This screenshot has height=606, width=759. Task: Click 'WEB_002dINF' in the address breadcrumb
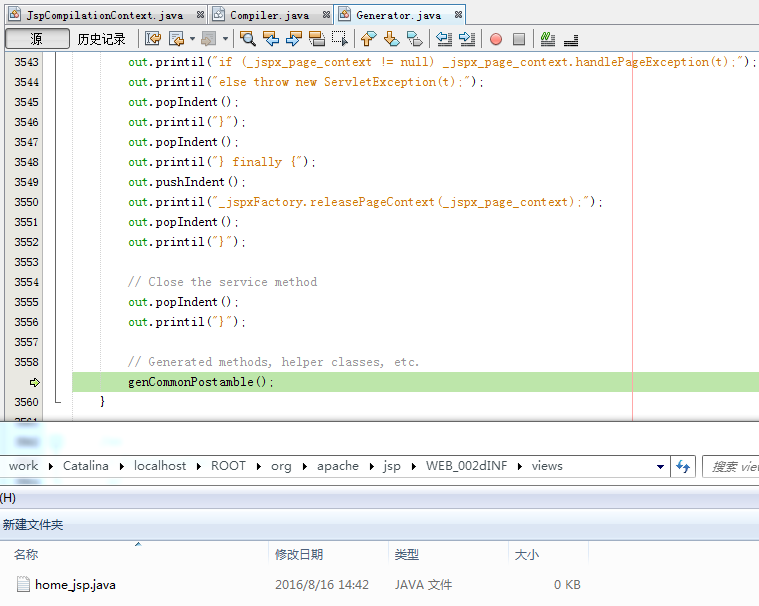click(x=466, y=466)
